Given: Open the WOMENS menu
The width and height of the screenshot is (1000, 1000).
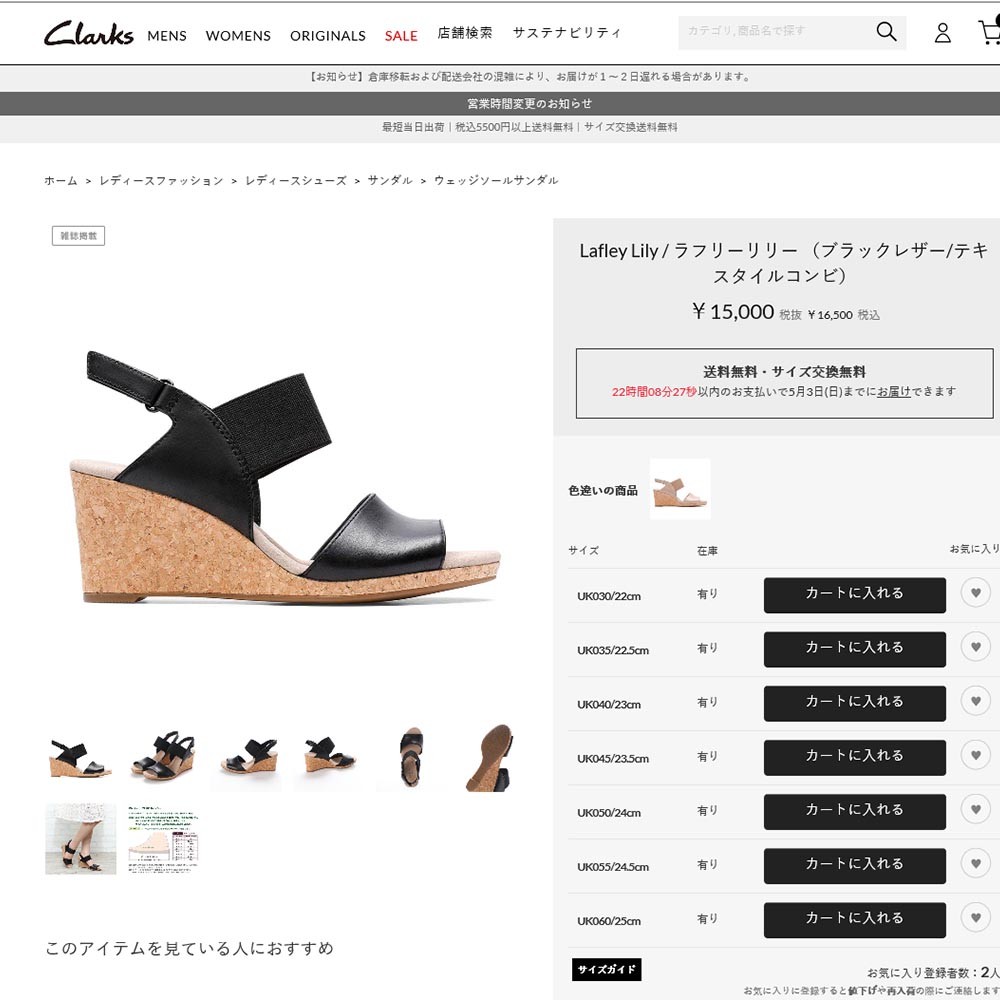Looking at the screenshot, I should click(238, 36).
